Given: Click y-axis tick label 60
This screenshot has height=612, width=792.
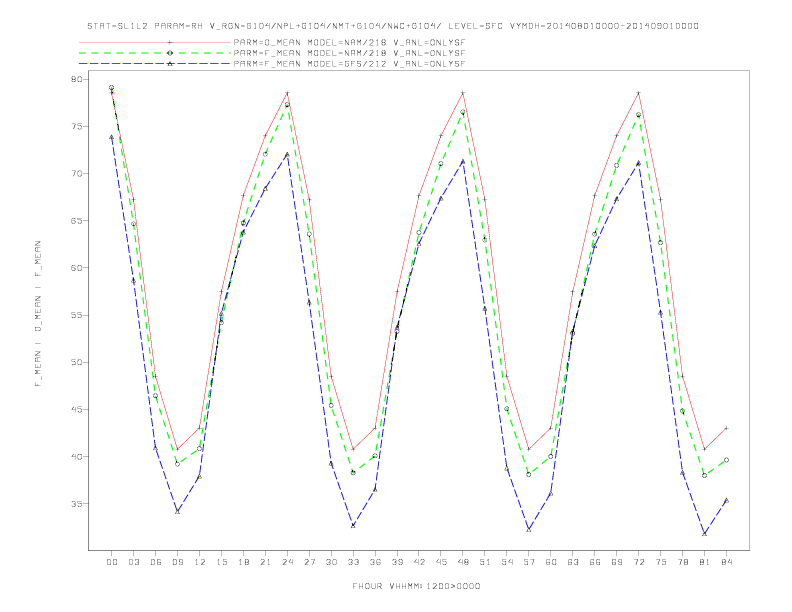Looking at the screenshot, I should (x=77, y=268).
